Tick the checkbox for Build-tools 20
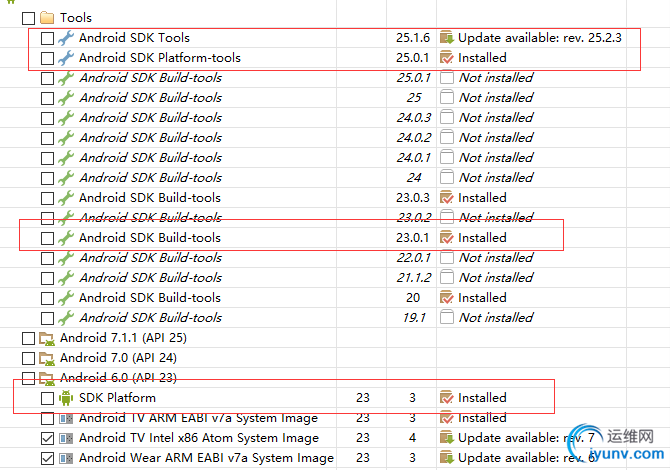The image size is (670, 470). [x=47, y=298]
